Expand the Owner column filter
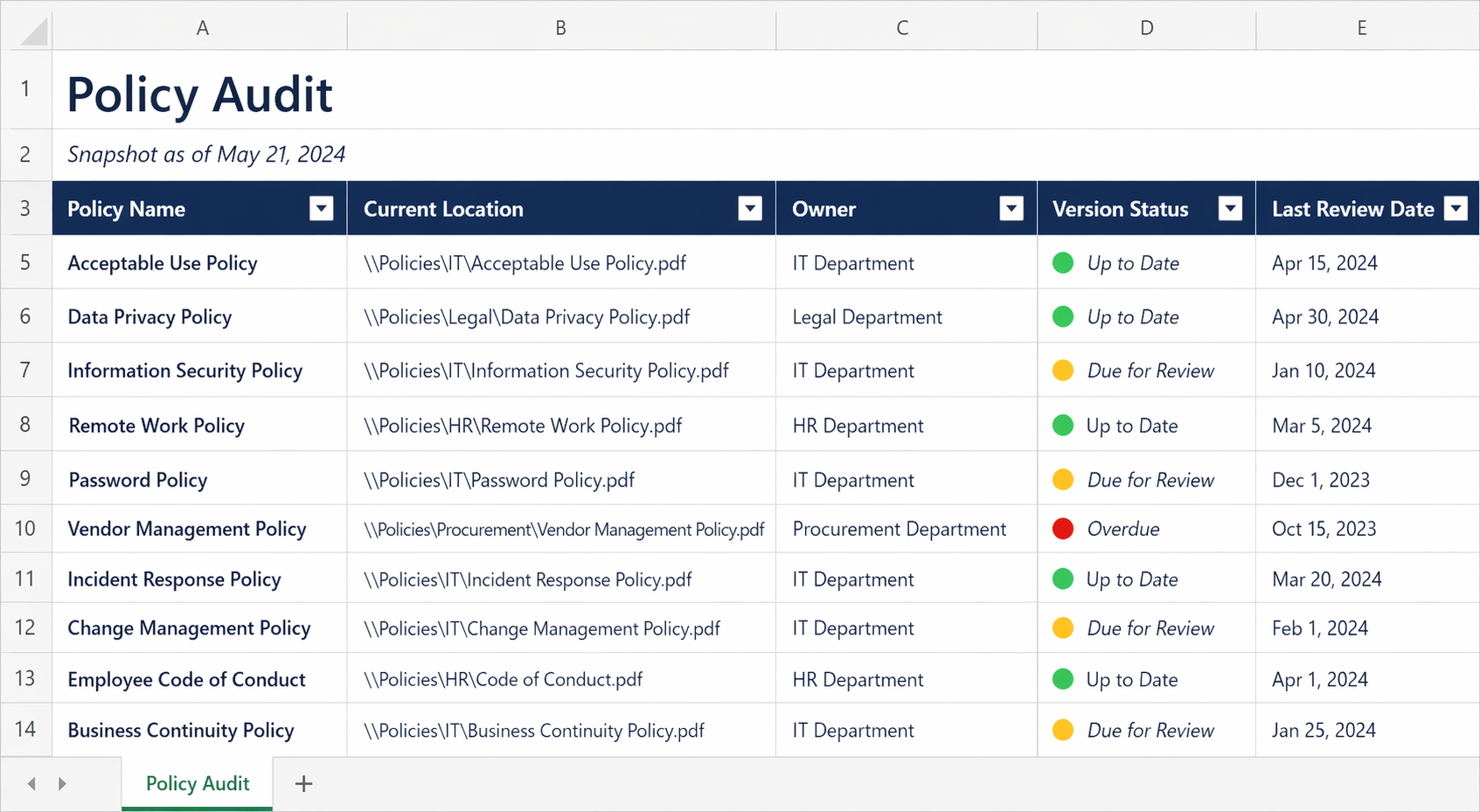 tap(1011, 208)
